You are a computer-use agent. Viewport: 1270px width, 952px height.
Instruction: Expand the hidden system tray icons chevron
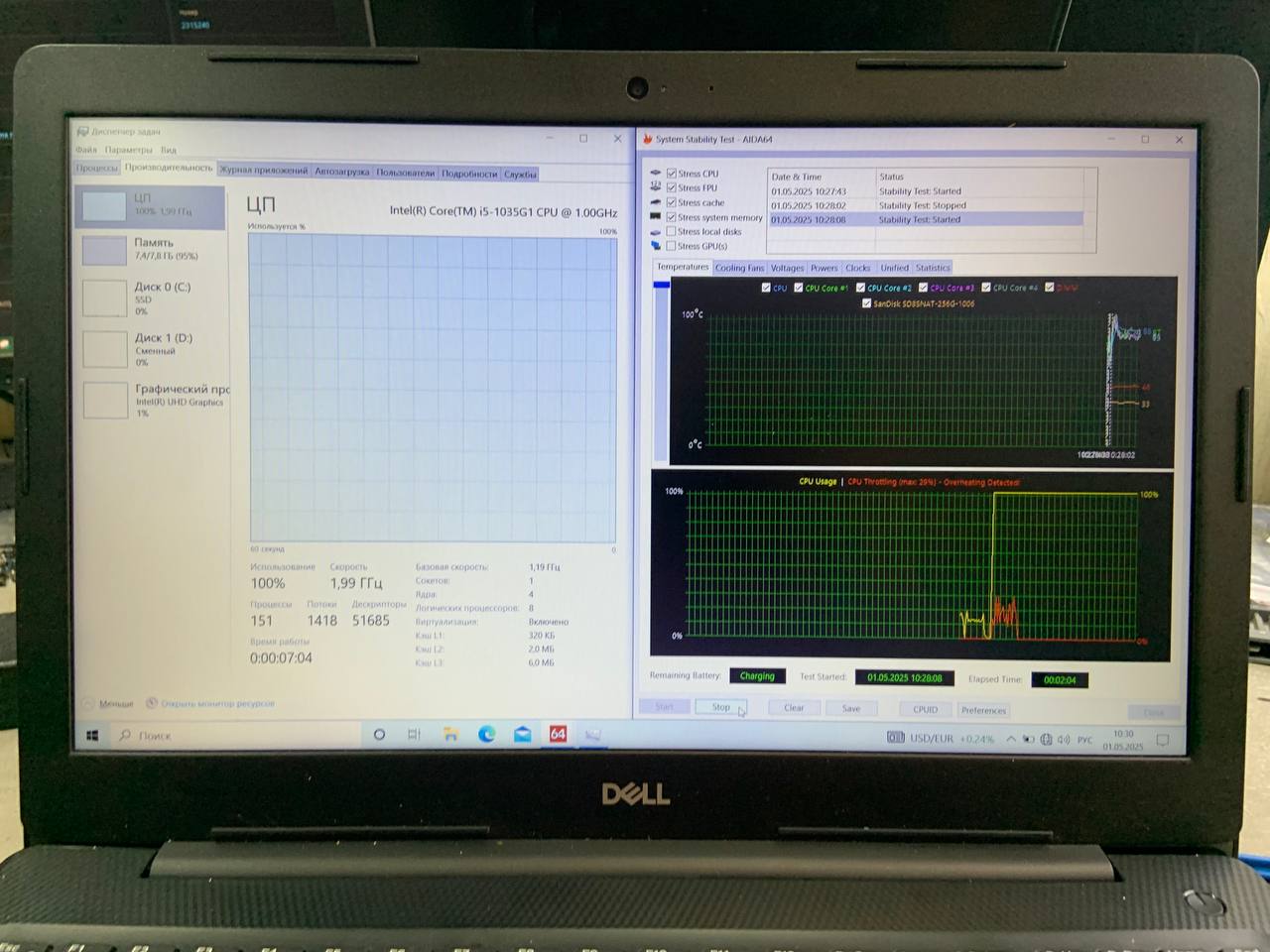tap(1011, 740)
